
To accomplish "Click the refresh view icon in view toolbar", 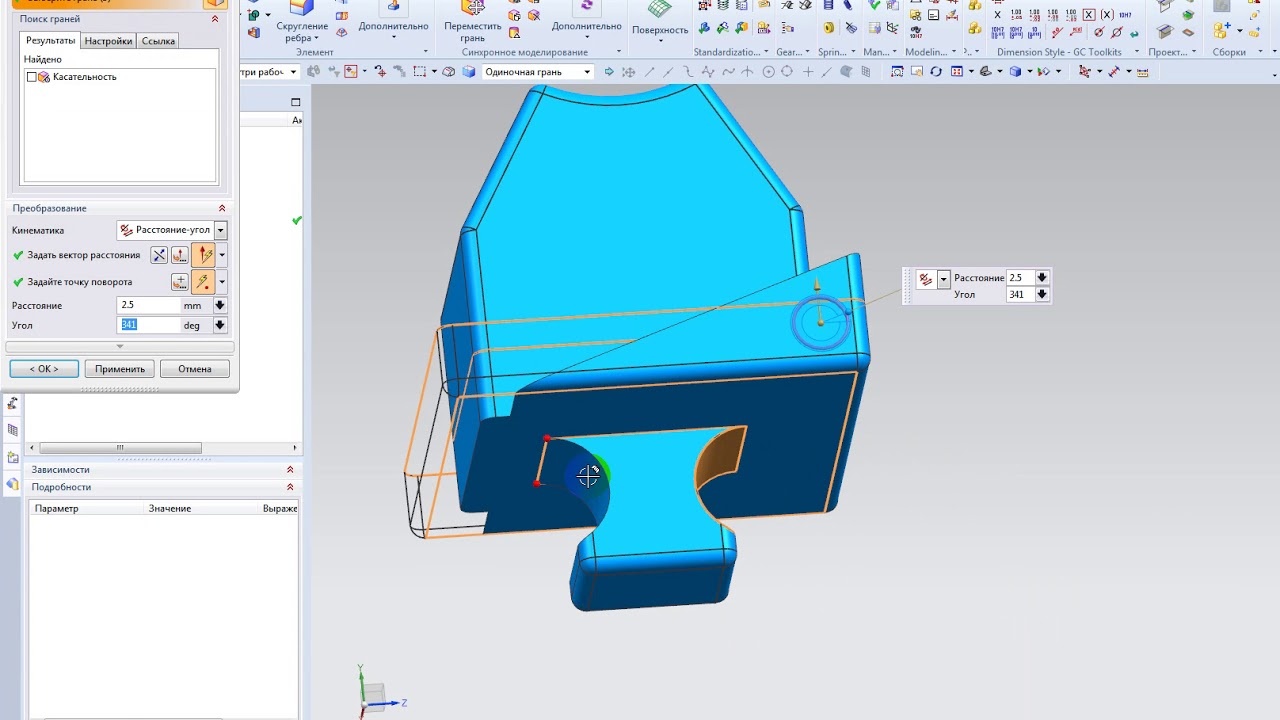I will [x=936, y=72].
